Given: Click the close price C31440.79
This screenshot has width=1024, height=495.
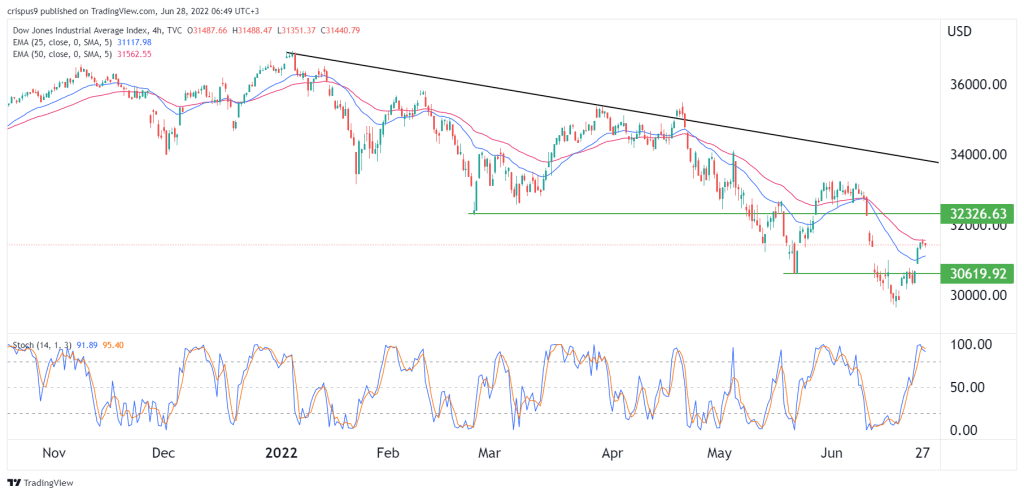Looking at the screenshot, I should pos(338,31).
